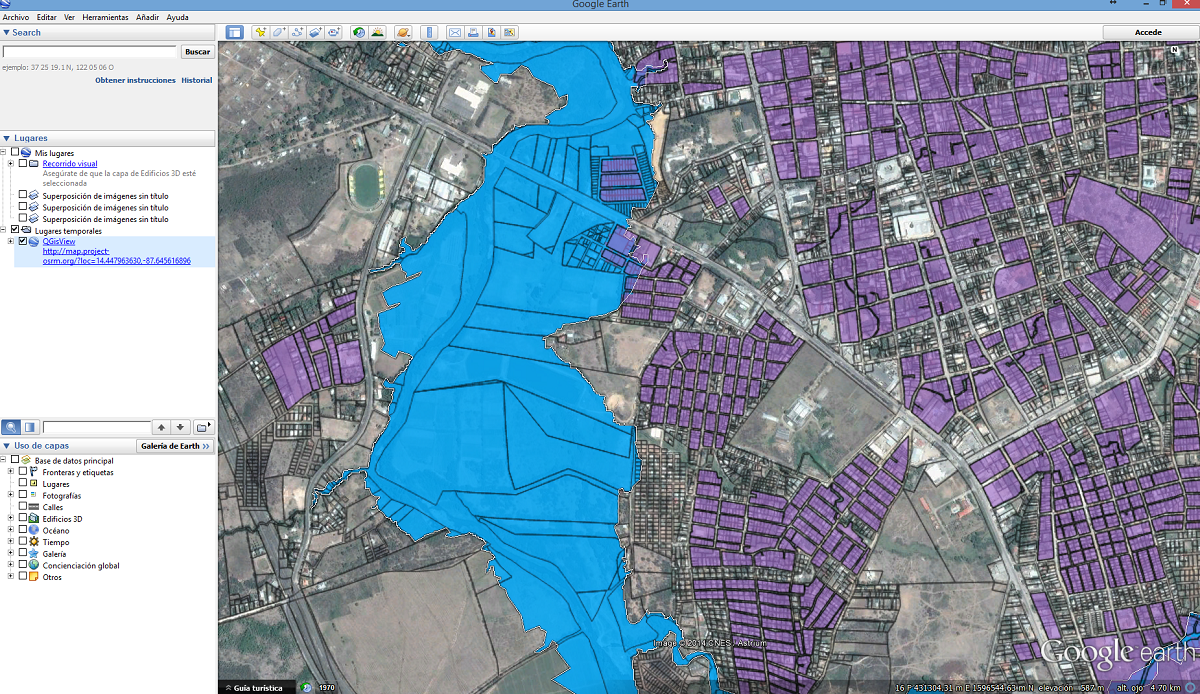Viewport: 1200px width, 694px height.
Task: Select the Record a Tour tool
Action: coord(332,33)
